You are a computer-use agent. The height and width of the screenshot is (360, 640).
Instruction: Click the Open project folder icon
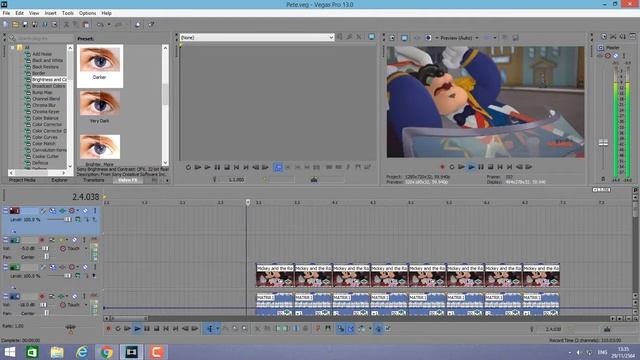coord(15,24)
